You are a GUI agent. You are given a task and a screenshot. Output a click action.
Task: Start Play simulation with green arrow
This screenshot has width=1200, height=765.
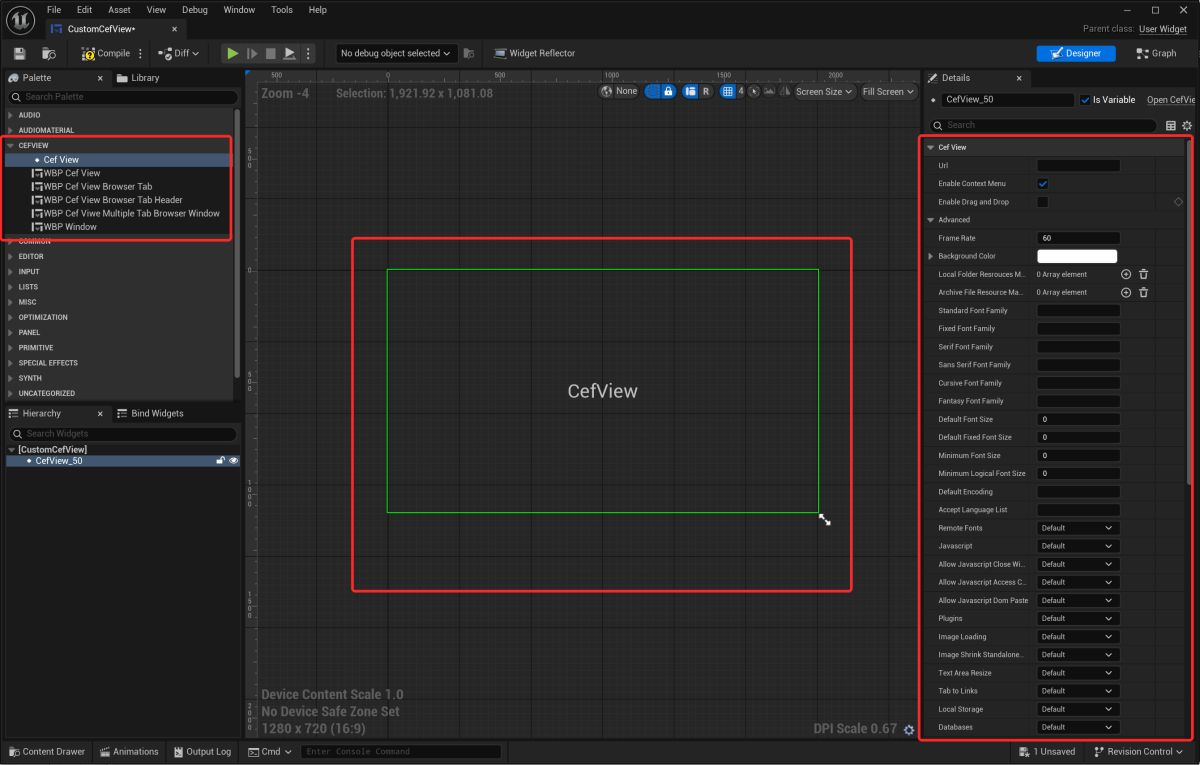pos(232,53)
